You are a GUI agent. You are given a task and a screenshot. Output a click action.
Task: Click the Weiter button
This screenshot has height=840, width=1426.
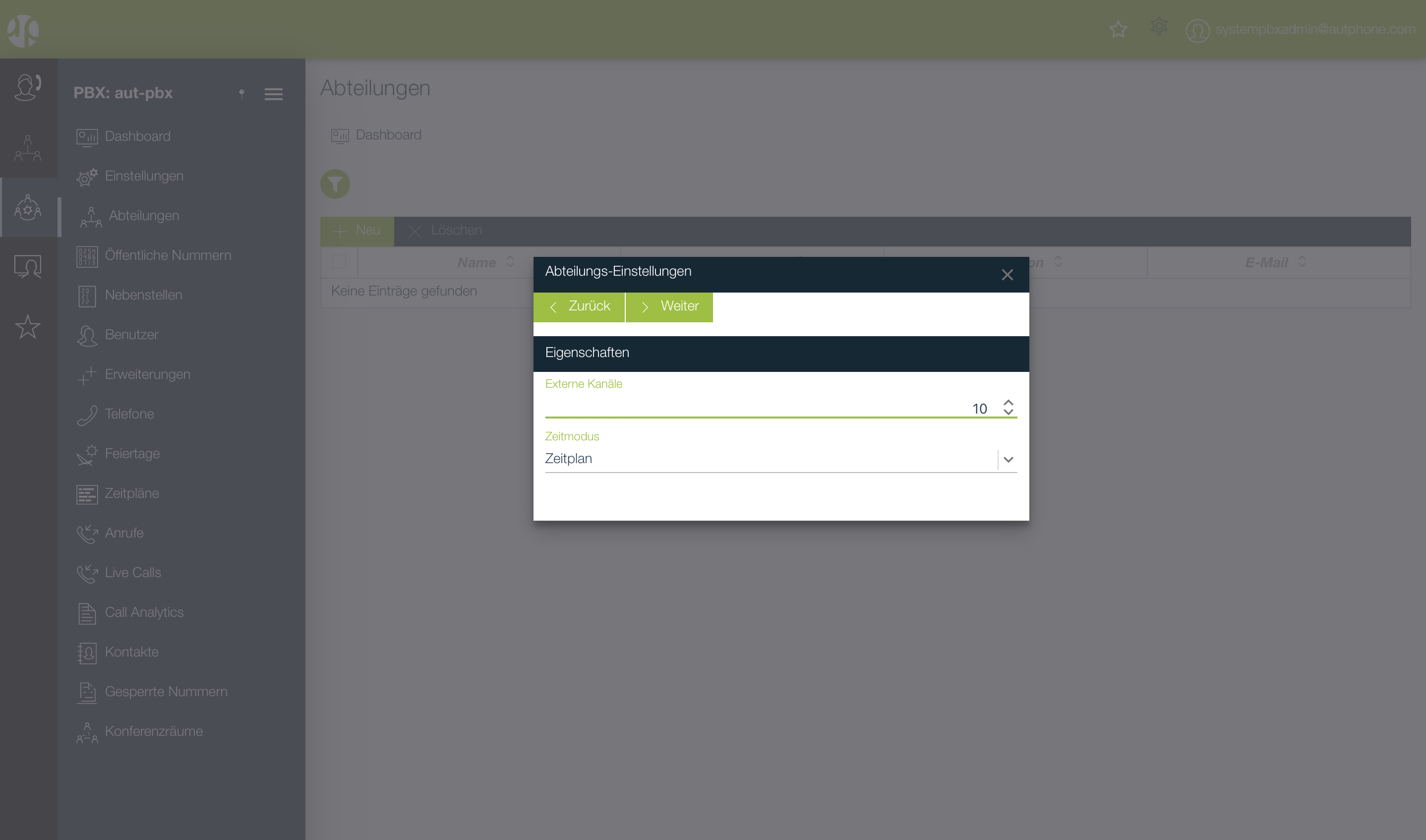[669, 306]
